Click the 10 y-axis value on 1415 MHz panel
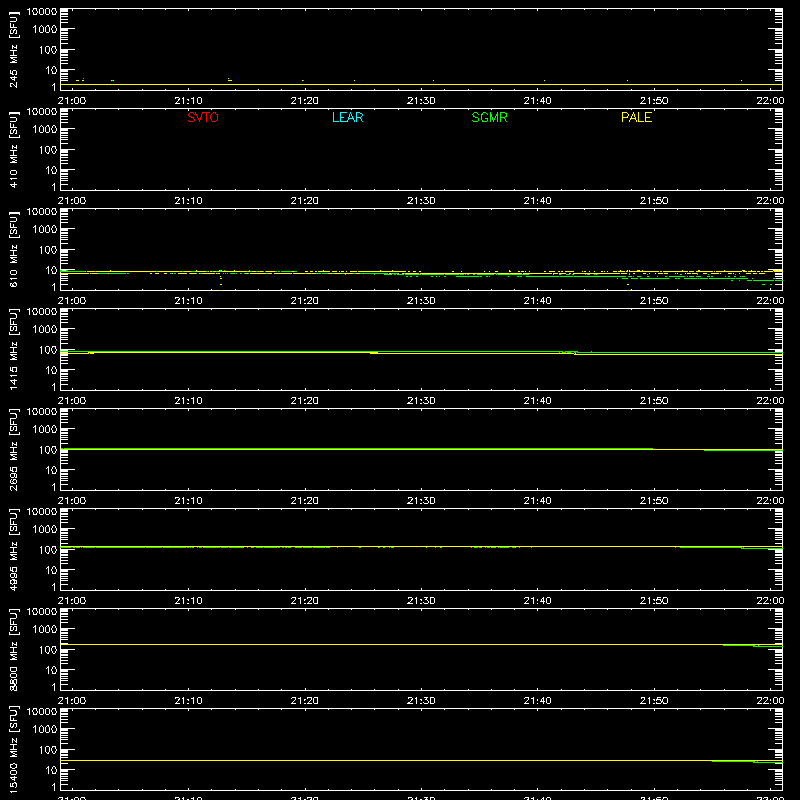The image size is (800, 800). [51, 370]
